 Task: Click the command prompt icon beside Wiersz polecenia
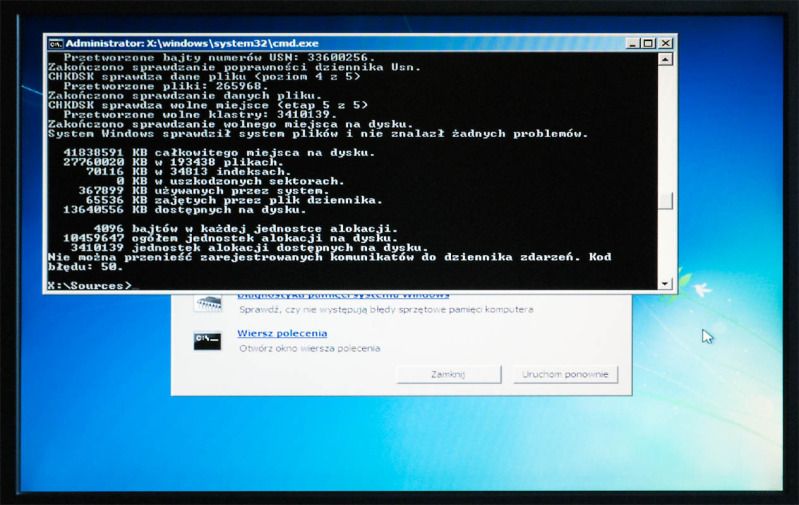207,341
